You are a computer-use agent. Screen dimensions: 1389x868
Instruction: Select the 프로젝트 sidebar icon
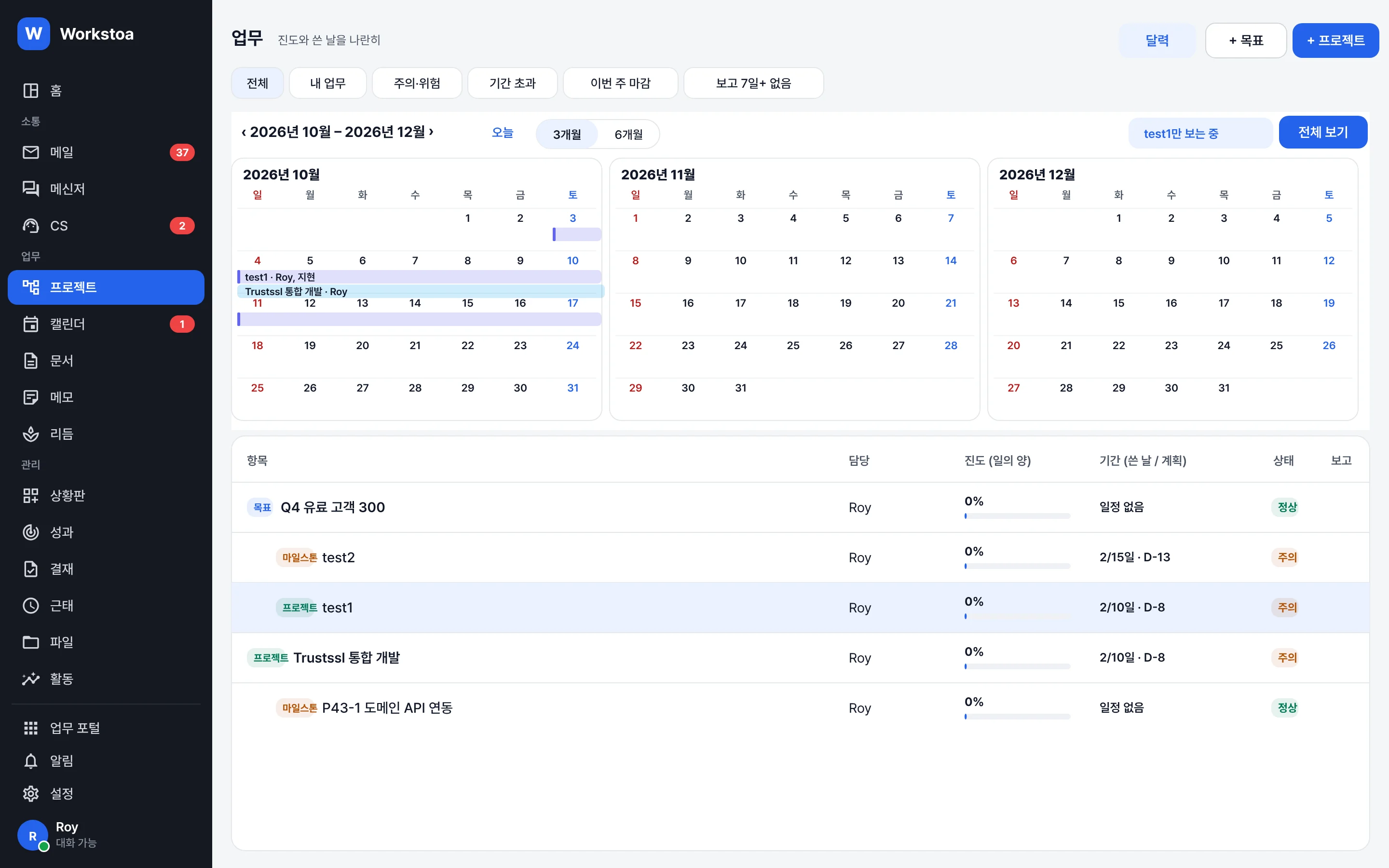[30, 287]
